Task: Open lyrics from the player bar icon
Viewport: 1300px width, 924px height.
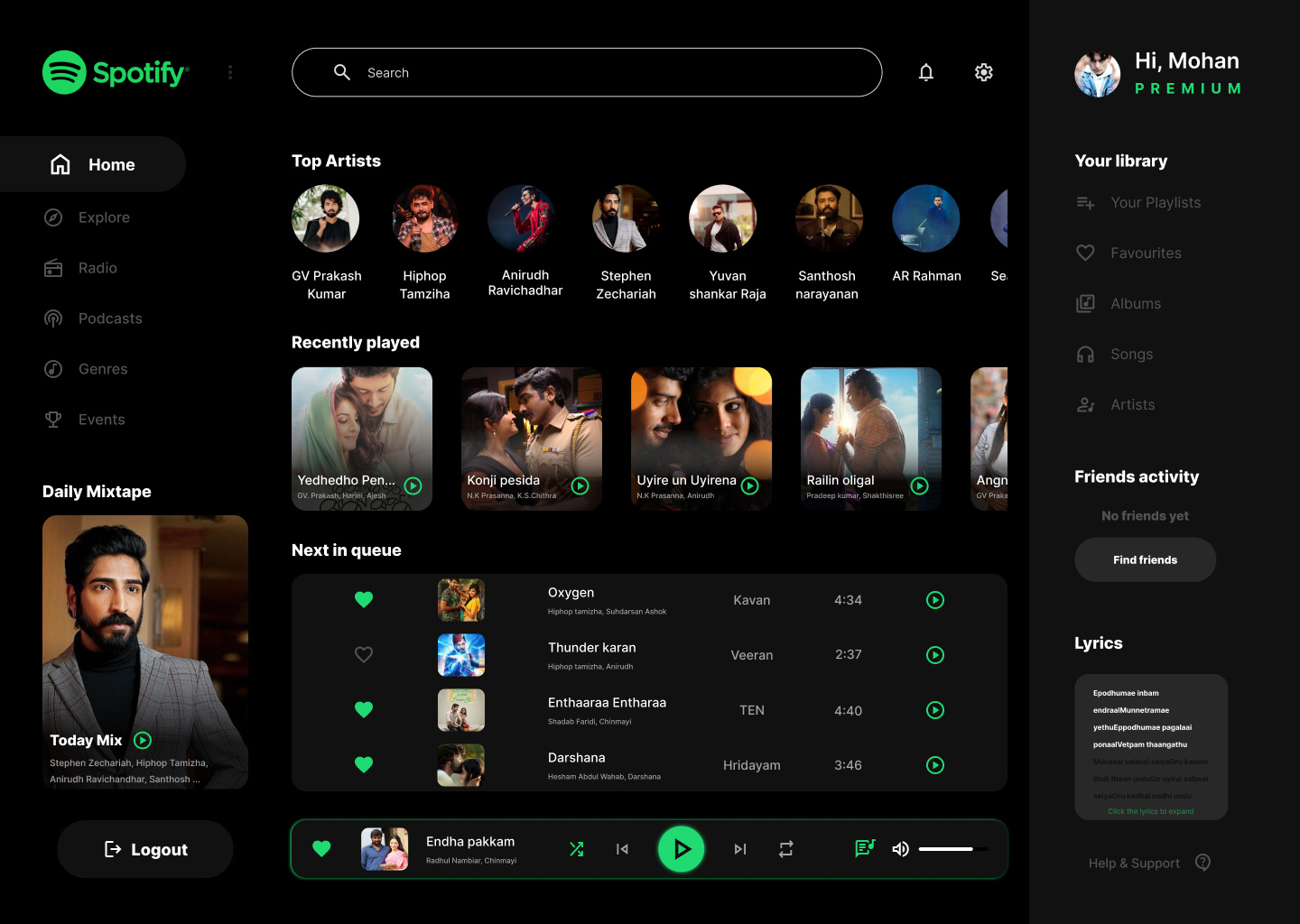Action: [x=864, y=848]
